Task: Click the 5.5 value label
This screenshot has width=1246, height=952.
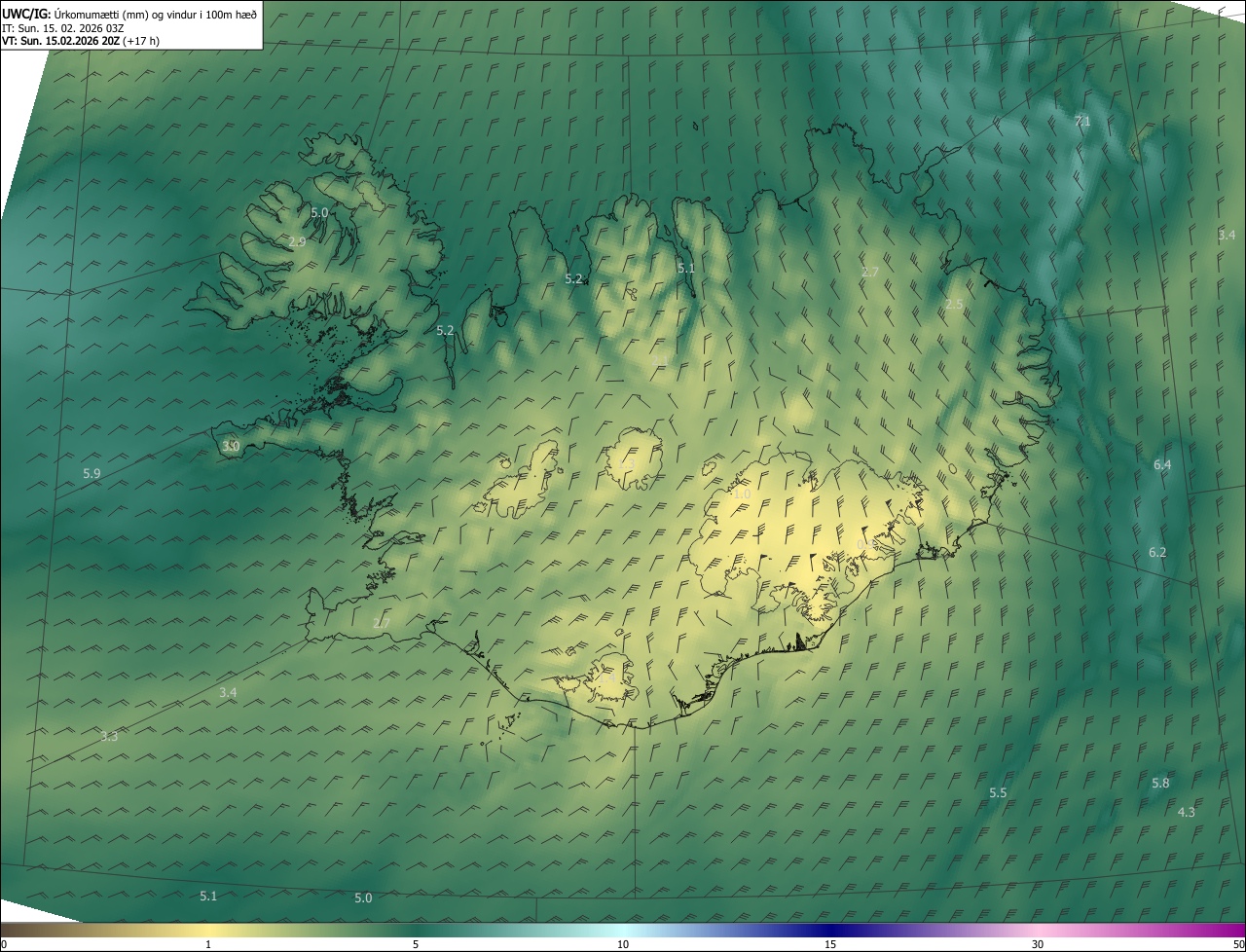Action: click(998, 793)
